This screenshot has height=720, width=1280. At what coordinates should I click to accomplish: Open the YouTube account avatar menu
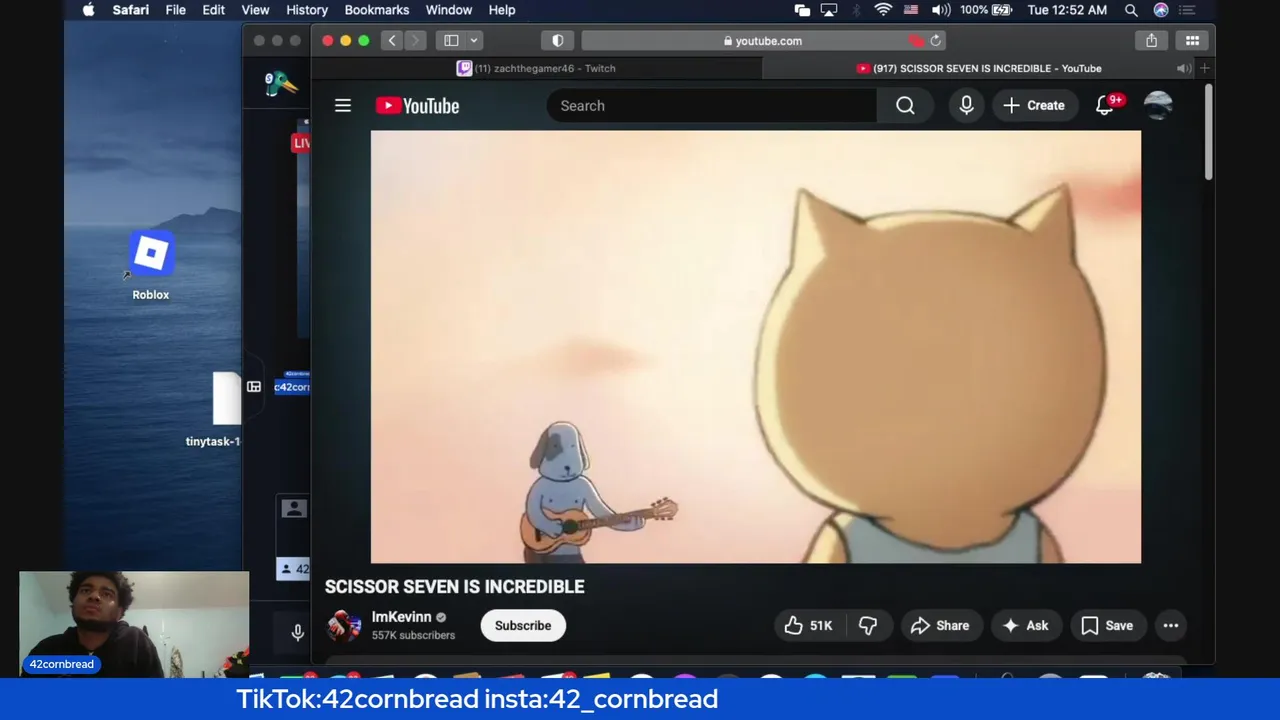pos(1158,105)
